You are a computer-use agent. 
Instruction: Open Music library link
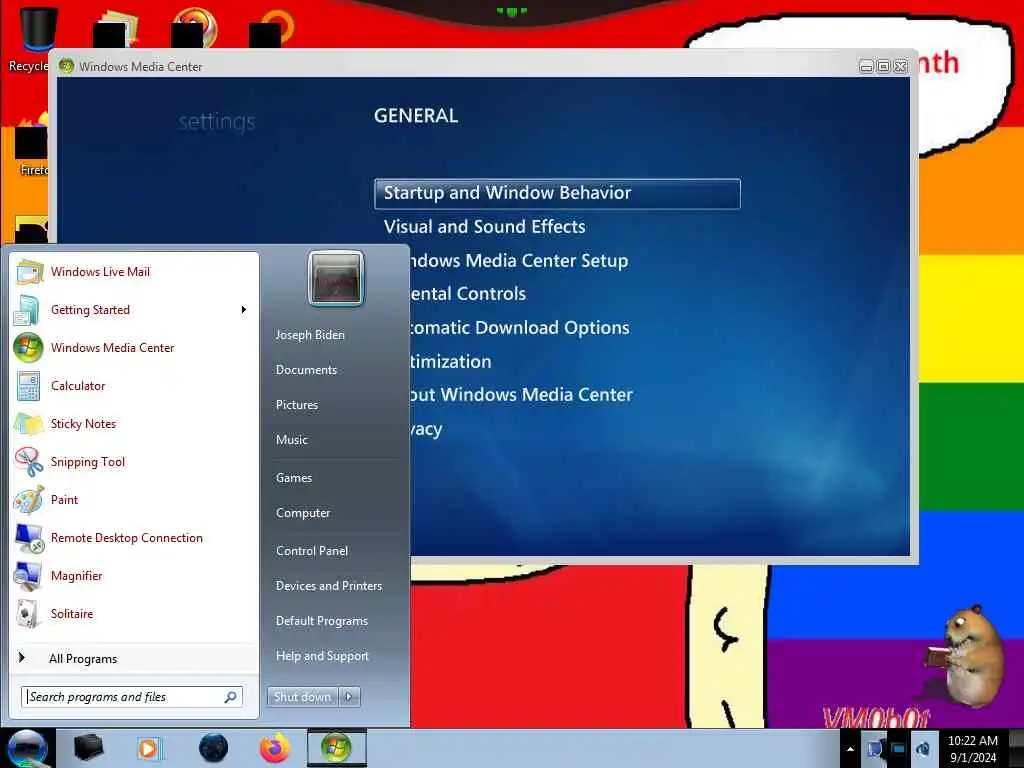pyautogui.click(x=291, y=440)
